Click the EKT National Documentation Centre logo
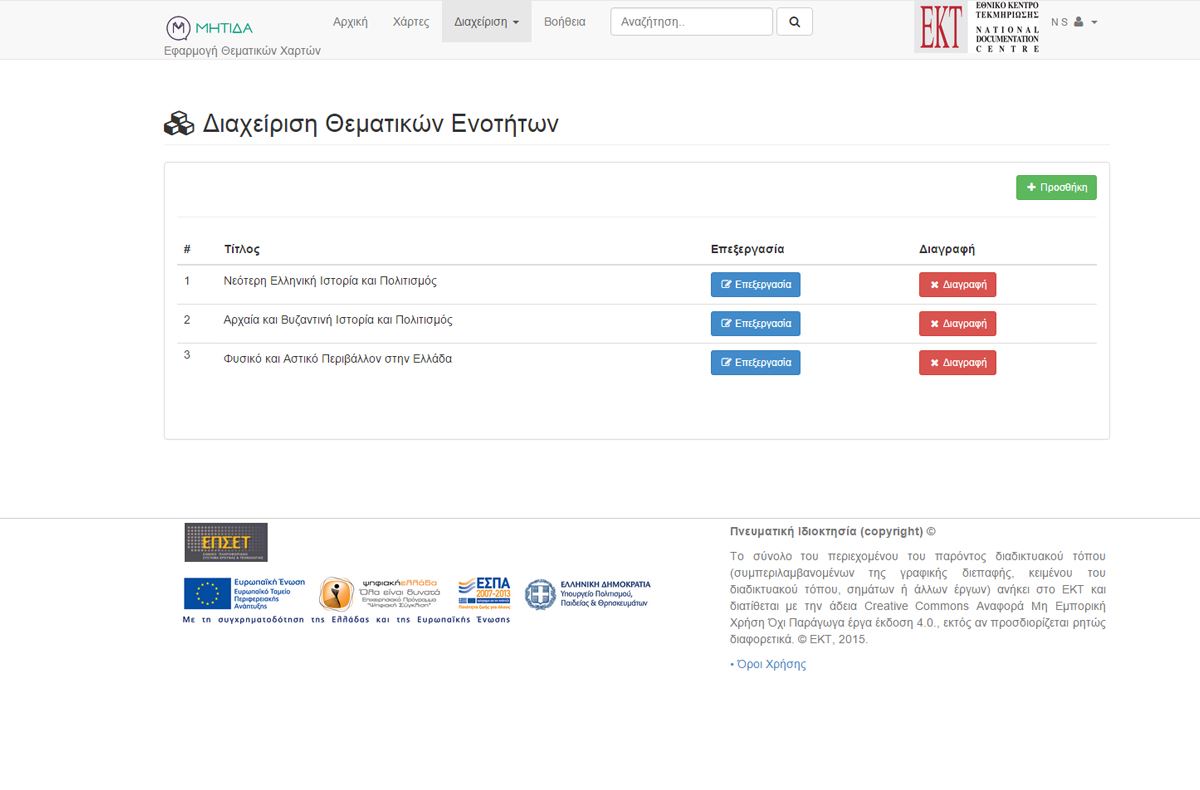1200x790 pixels. pyautogui.click(x=977, y=27)
